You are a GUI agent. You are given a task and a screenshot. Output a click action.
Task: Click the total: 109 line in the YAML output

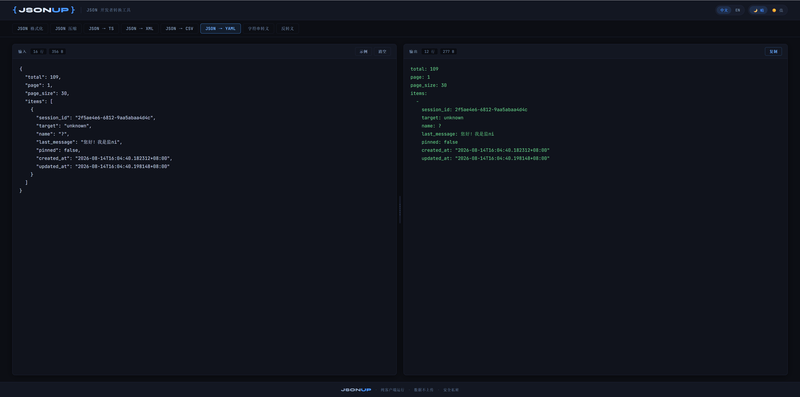[x=424, y=69]
